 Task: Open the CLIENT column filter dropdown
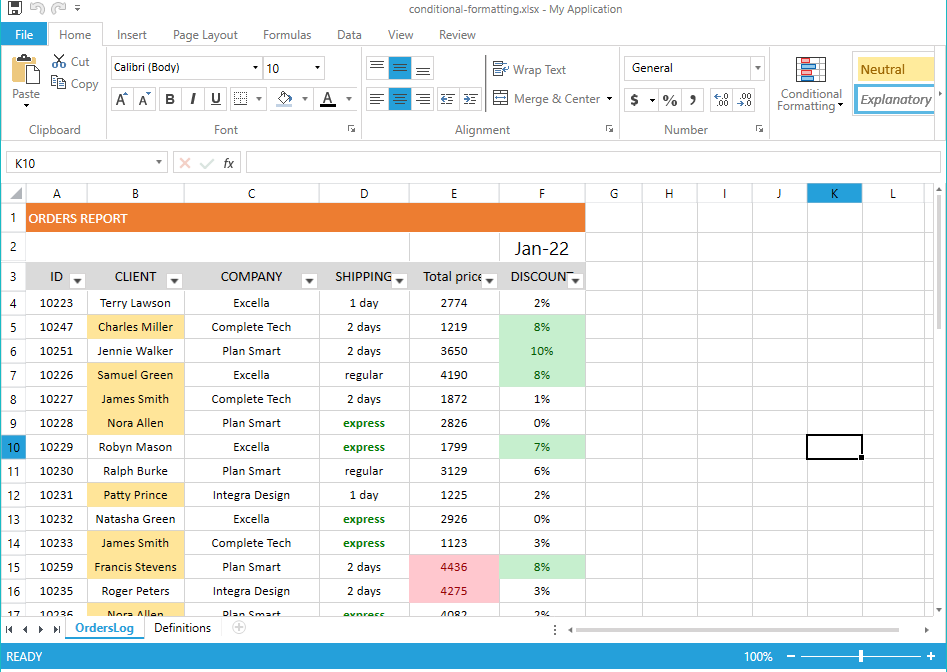click(174, 282)
